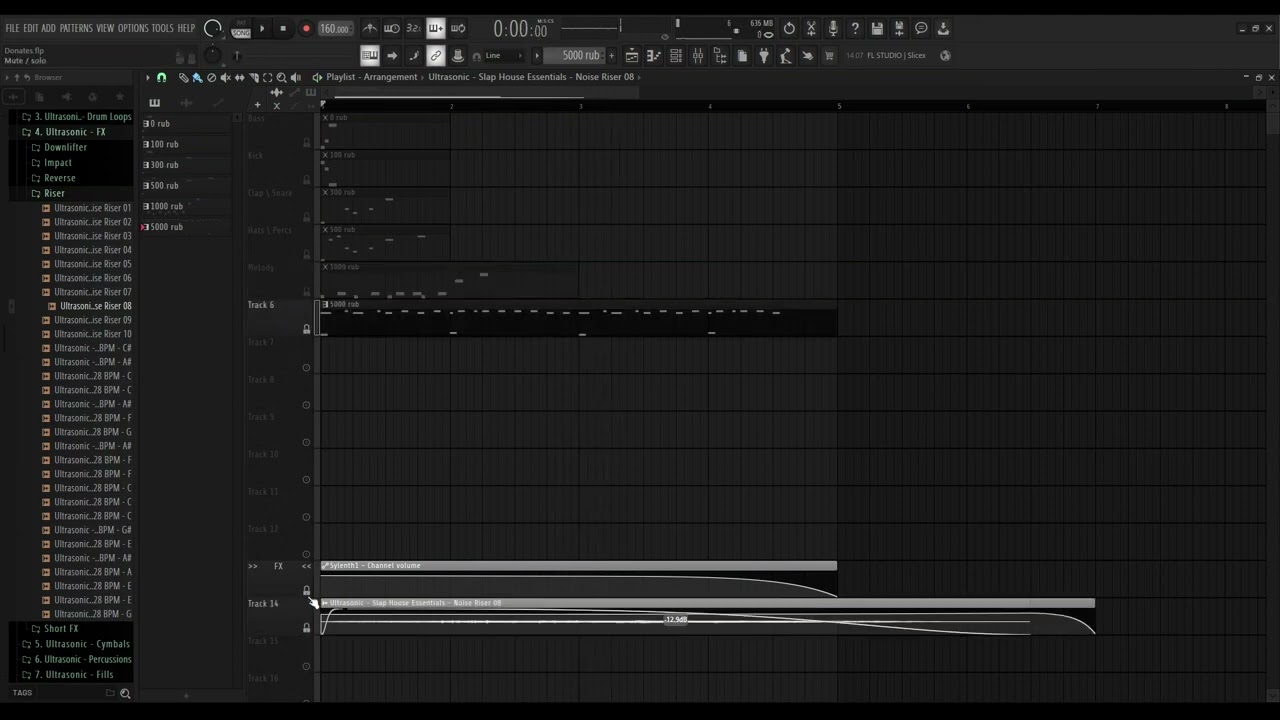Start playback with the Play button
1280x720 pixels.
coord(262,28)
